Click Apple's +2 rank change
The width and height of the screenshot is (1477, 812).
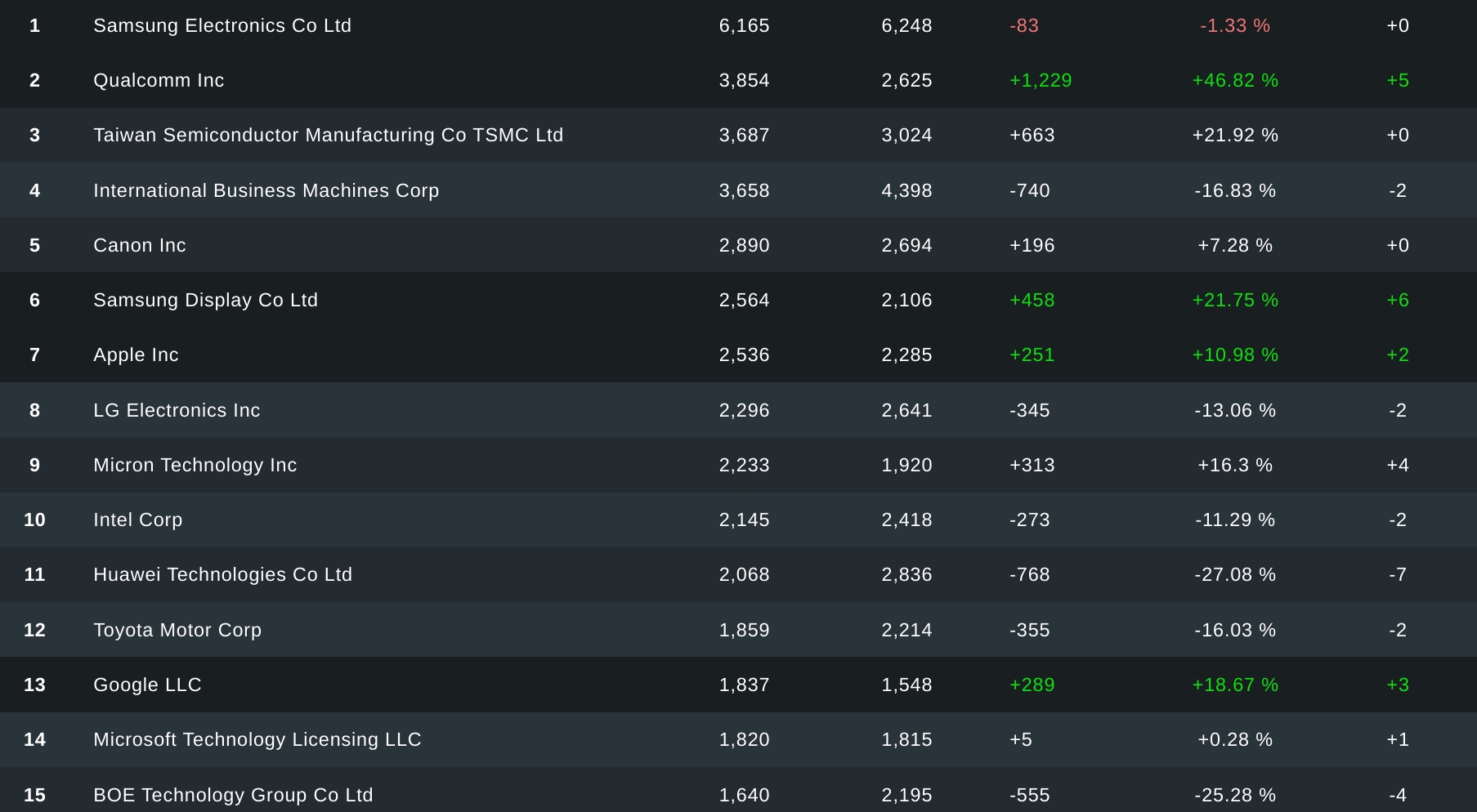1398,355
